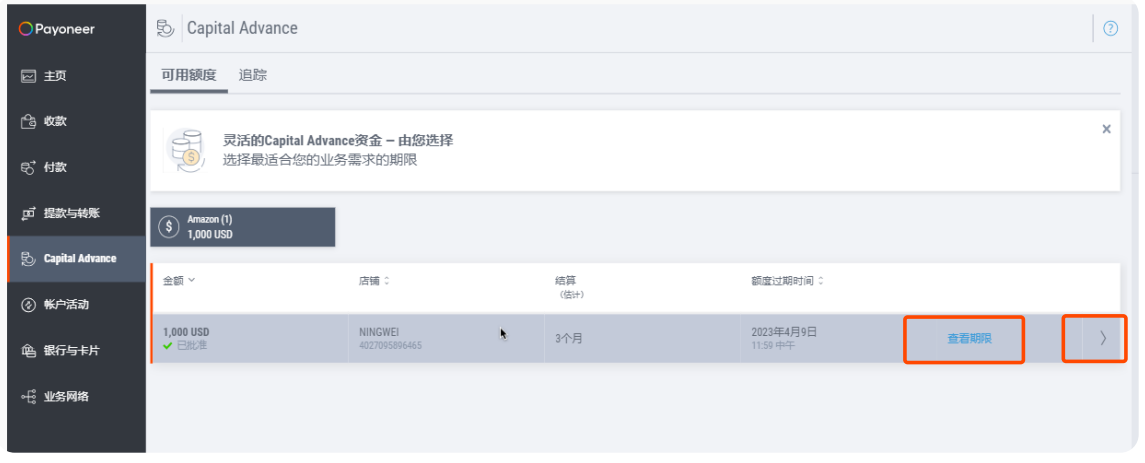Click the Capital Advance page title

[242, 28]
